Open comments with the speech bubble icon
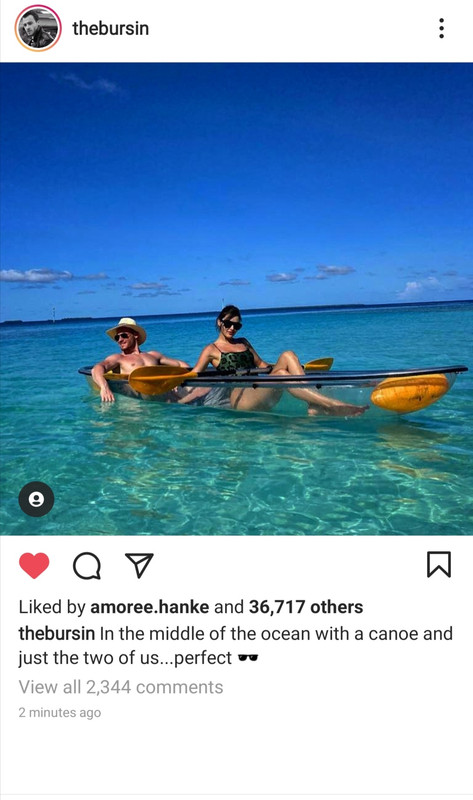Screen dimensions: 473x800 [87, 566]
